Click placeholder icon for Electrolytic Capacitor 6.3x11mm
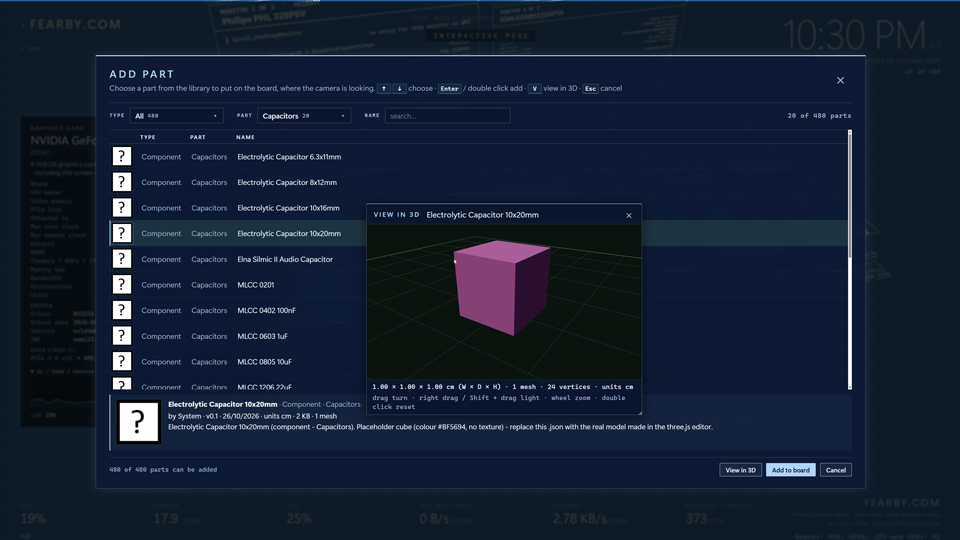Image resolution: width=960 pixels, height=540 pixels. (122, 157)
